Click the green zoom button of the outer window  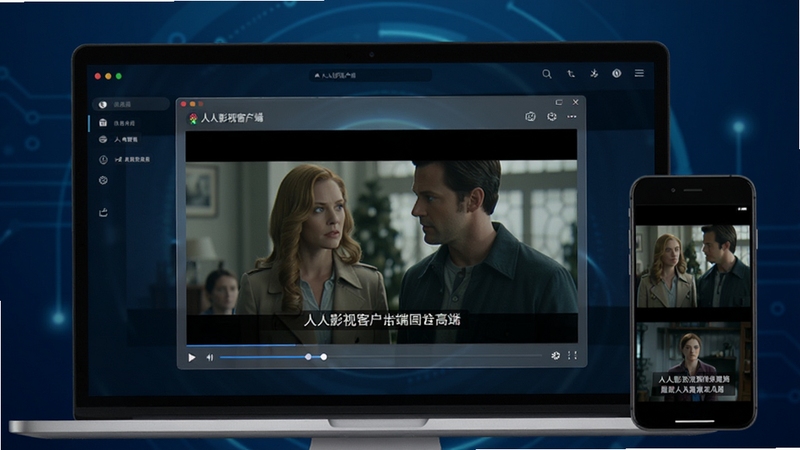118,76
